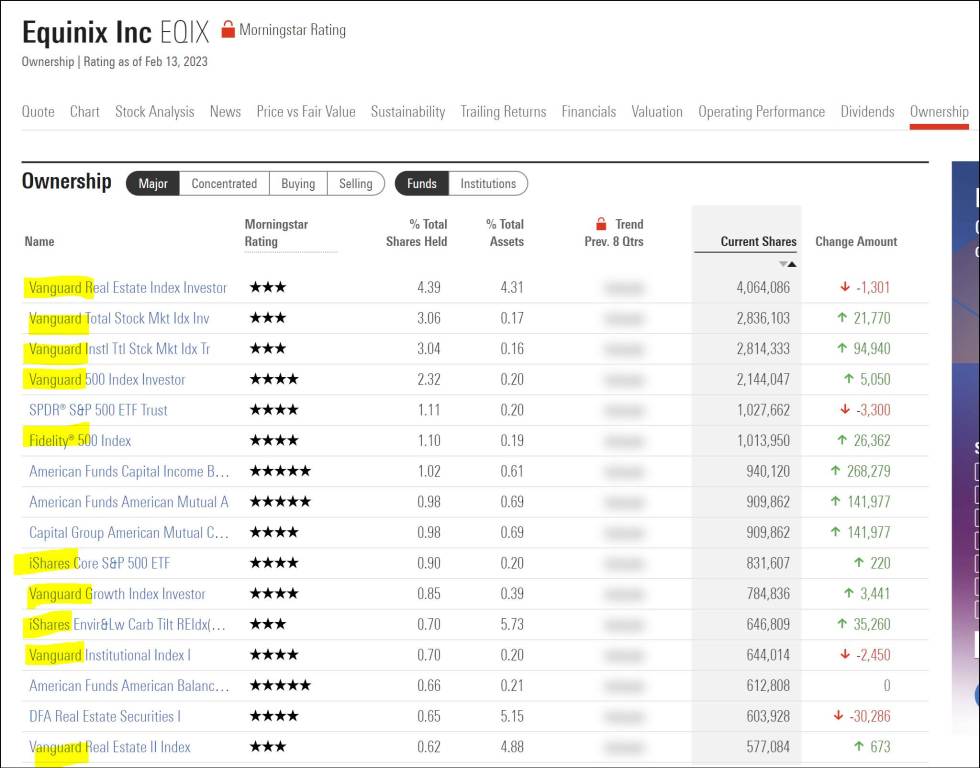Switch to Concentrated ownership view
Viewport: 980px width, 768px height.
224,184
